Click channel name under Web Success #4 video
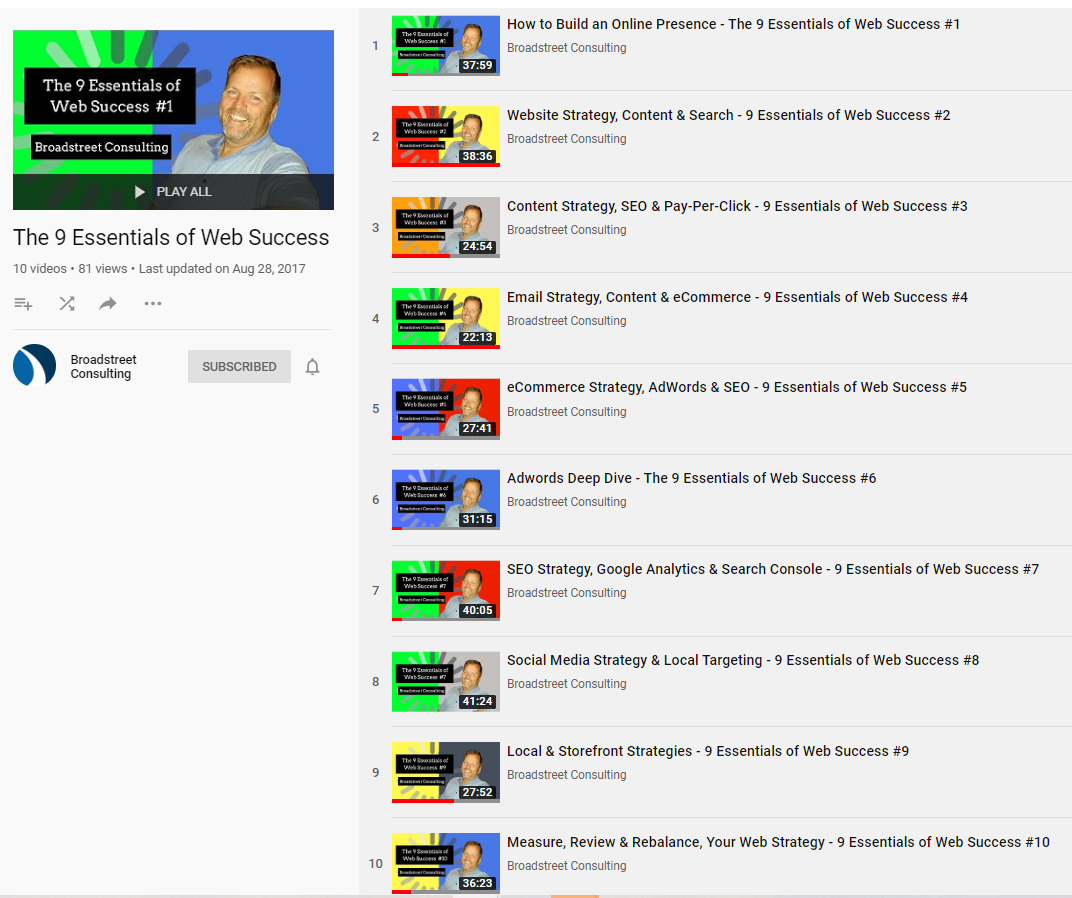 click(566, 321)
